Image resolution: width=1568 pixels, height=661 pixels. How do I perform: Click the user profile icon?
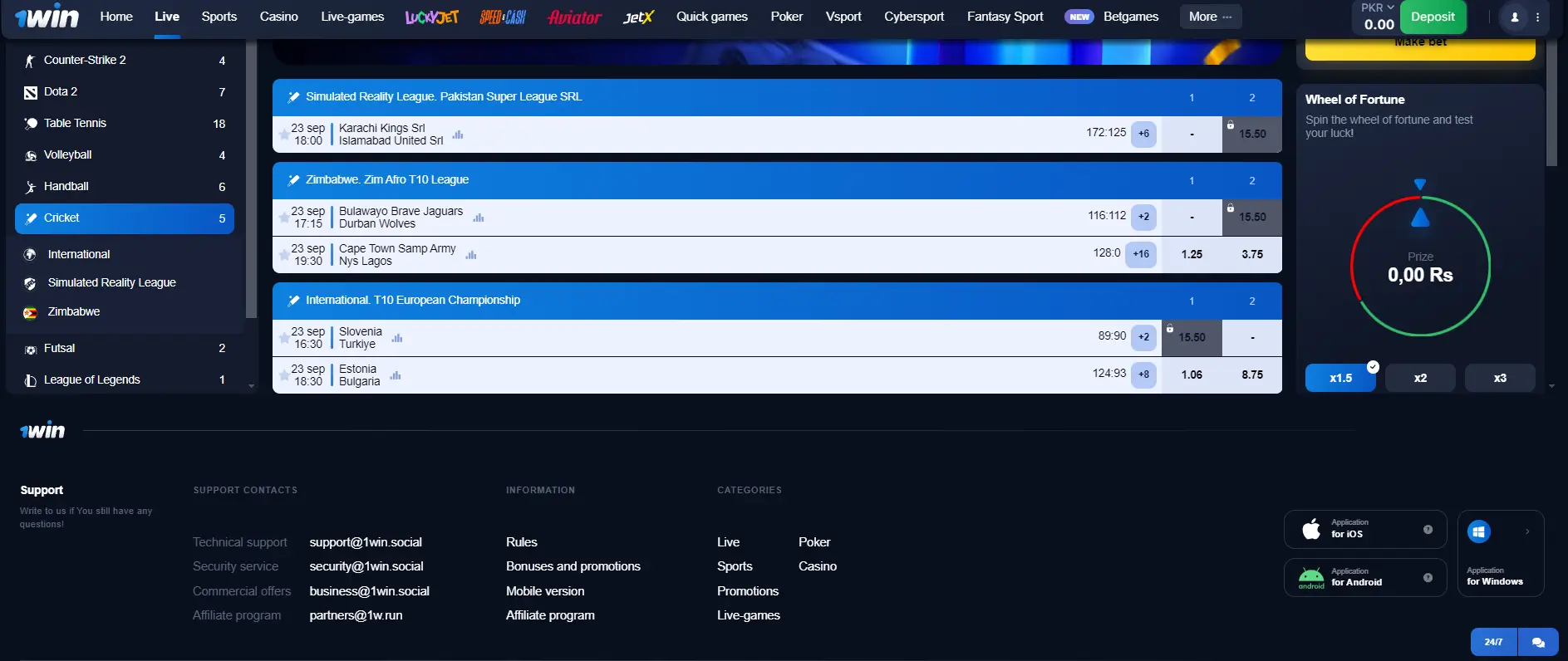click(x=1514, y=17)
